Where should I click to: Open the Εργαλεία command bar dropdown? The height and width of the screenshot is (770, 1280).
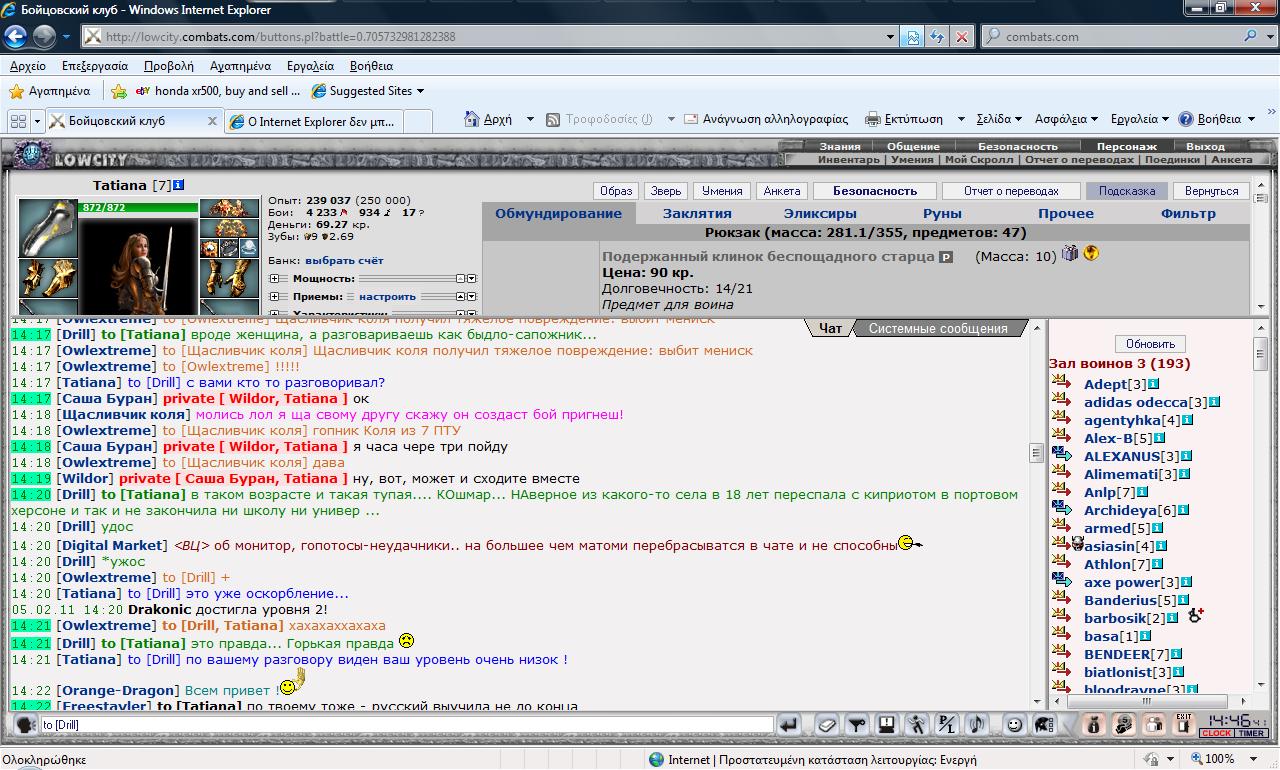coord(1139,119)
